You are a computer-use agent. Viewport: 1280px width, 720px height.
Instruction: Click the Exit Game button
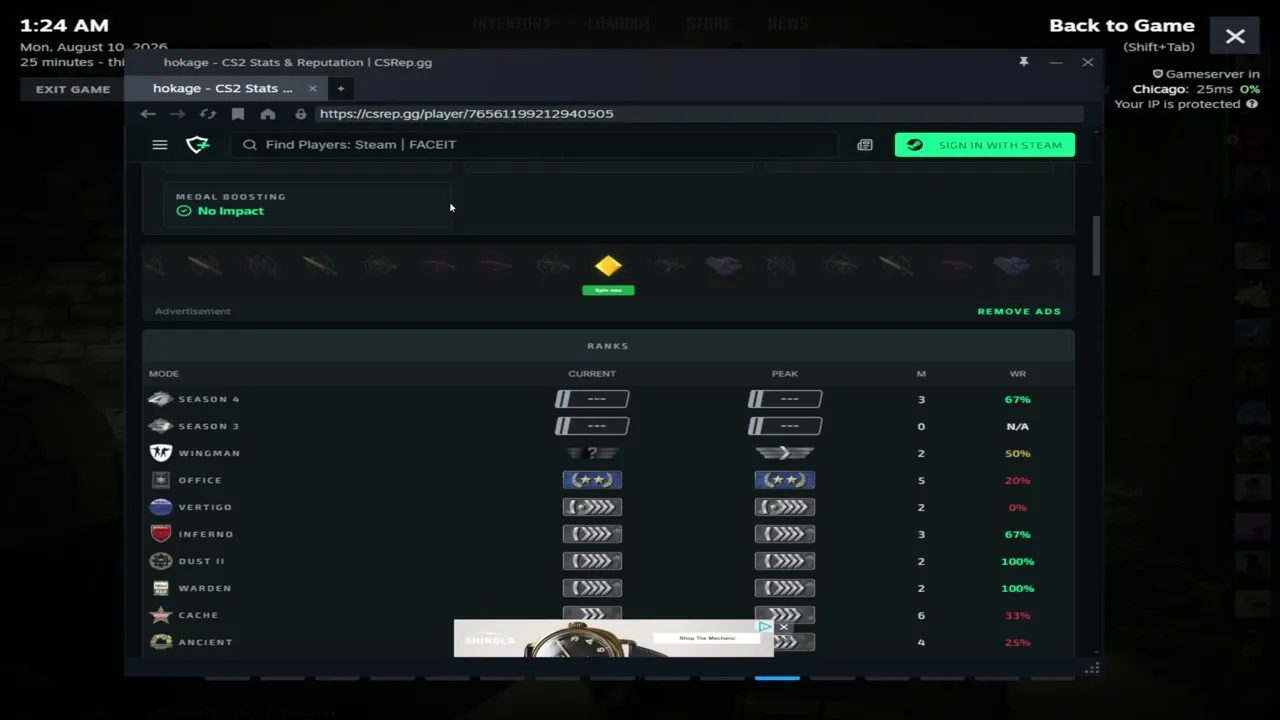pyautogui.click(x=73, y=89)
